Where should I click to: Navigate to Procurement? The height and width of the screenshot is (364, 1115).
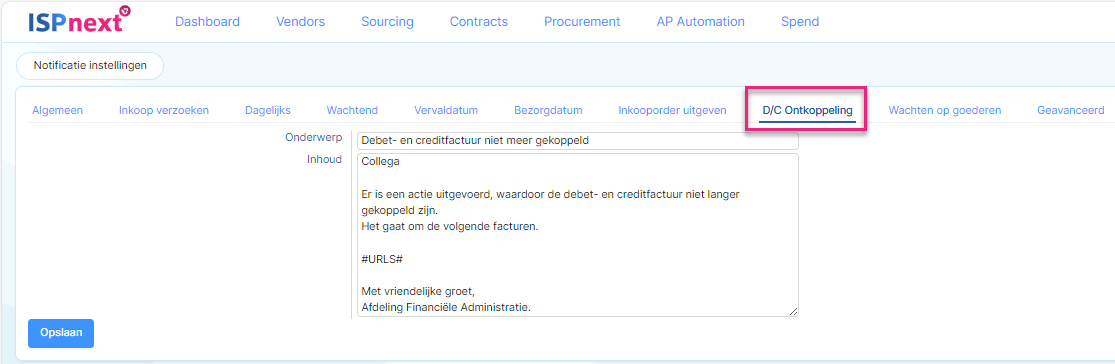(x=582, y=22)
